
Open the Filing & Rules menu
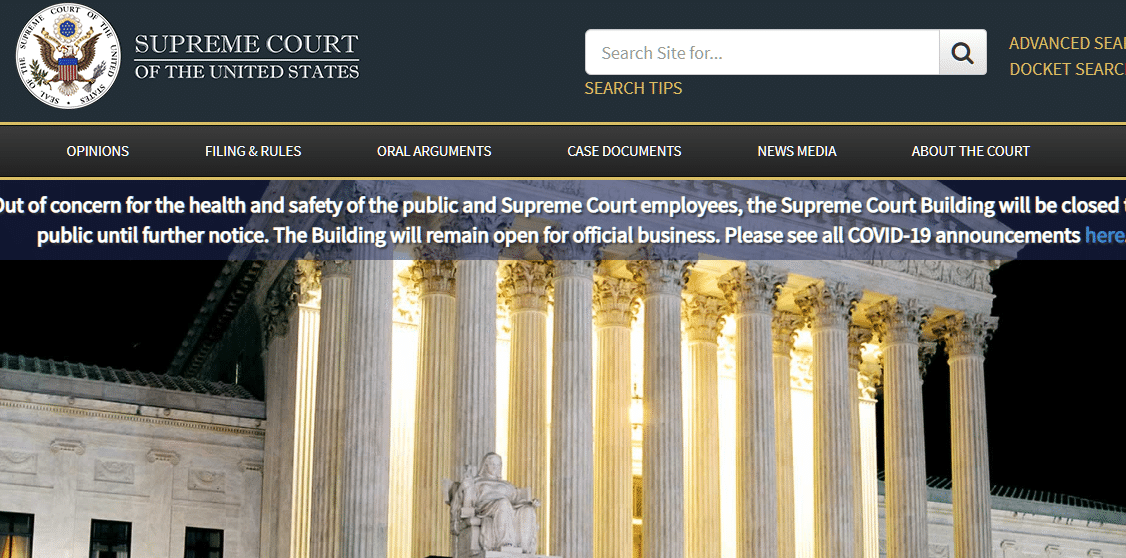253,152
